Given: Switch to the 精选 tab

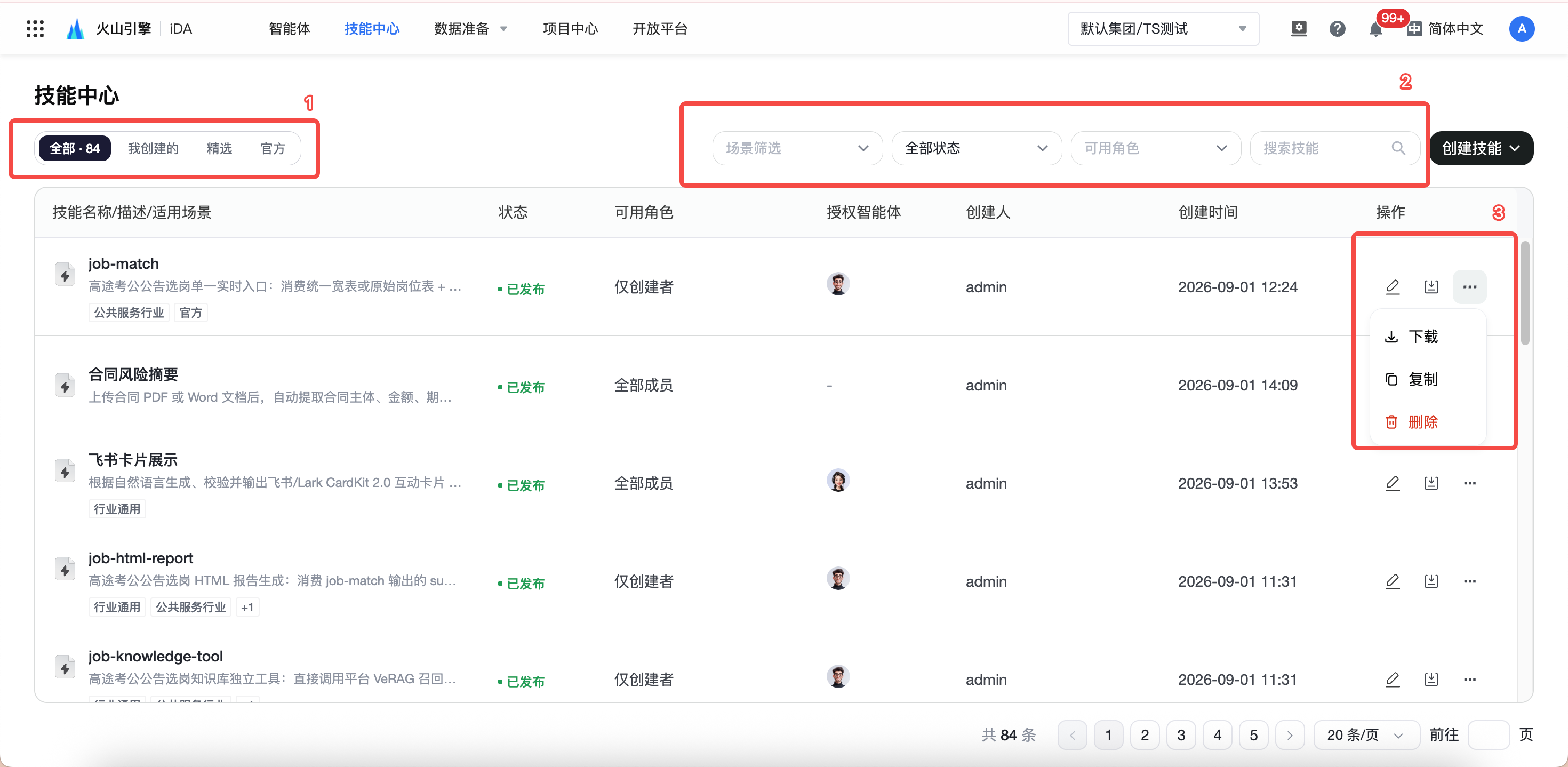Looking at the screenshot, I should 219,148.
